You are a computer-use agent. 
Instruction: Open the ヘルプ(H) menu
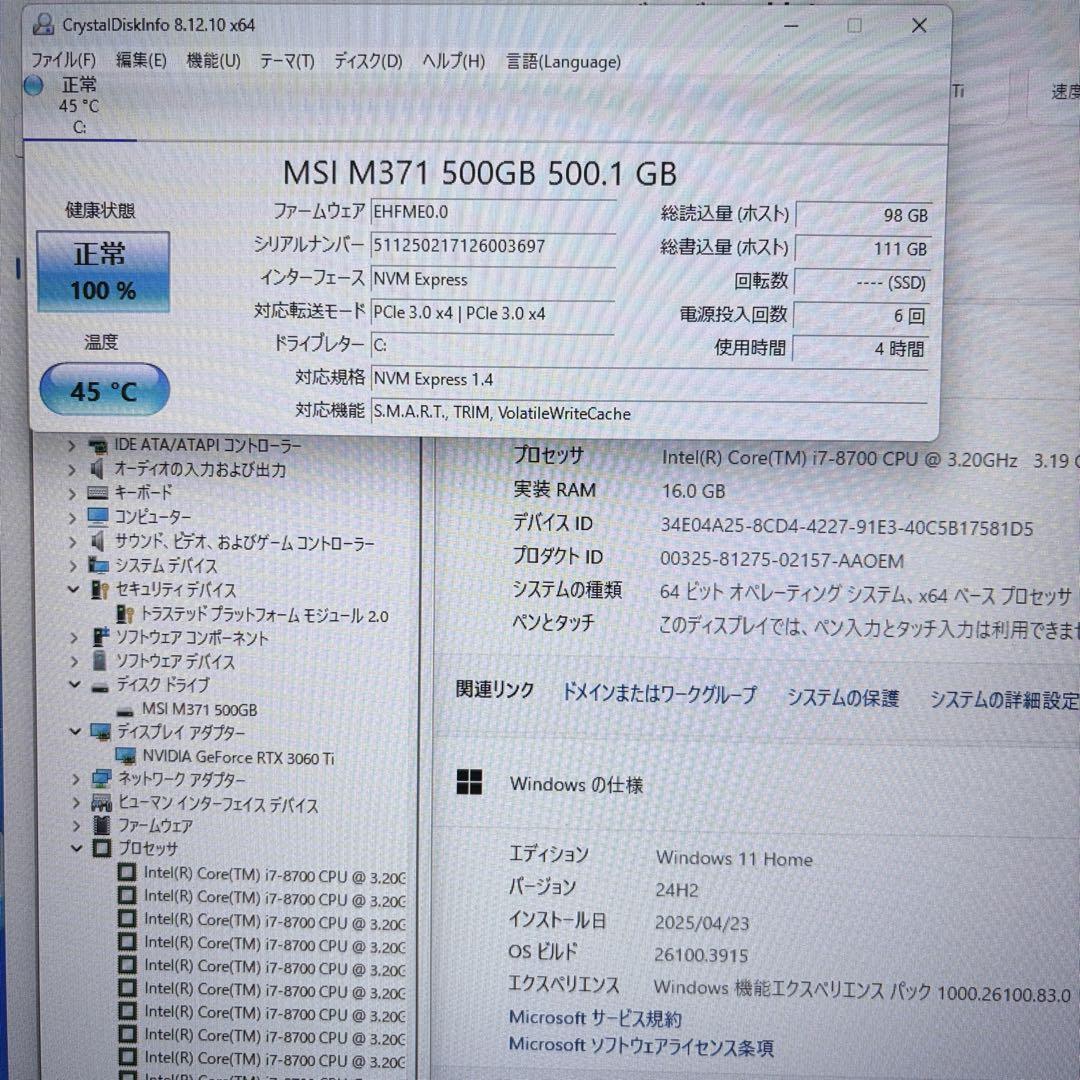click(x=454, y=61)
